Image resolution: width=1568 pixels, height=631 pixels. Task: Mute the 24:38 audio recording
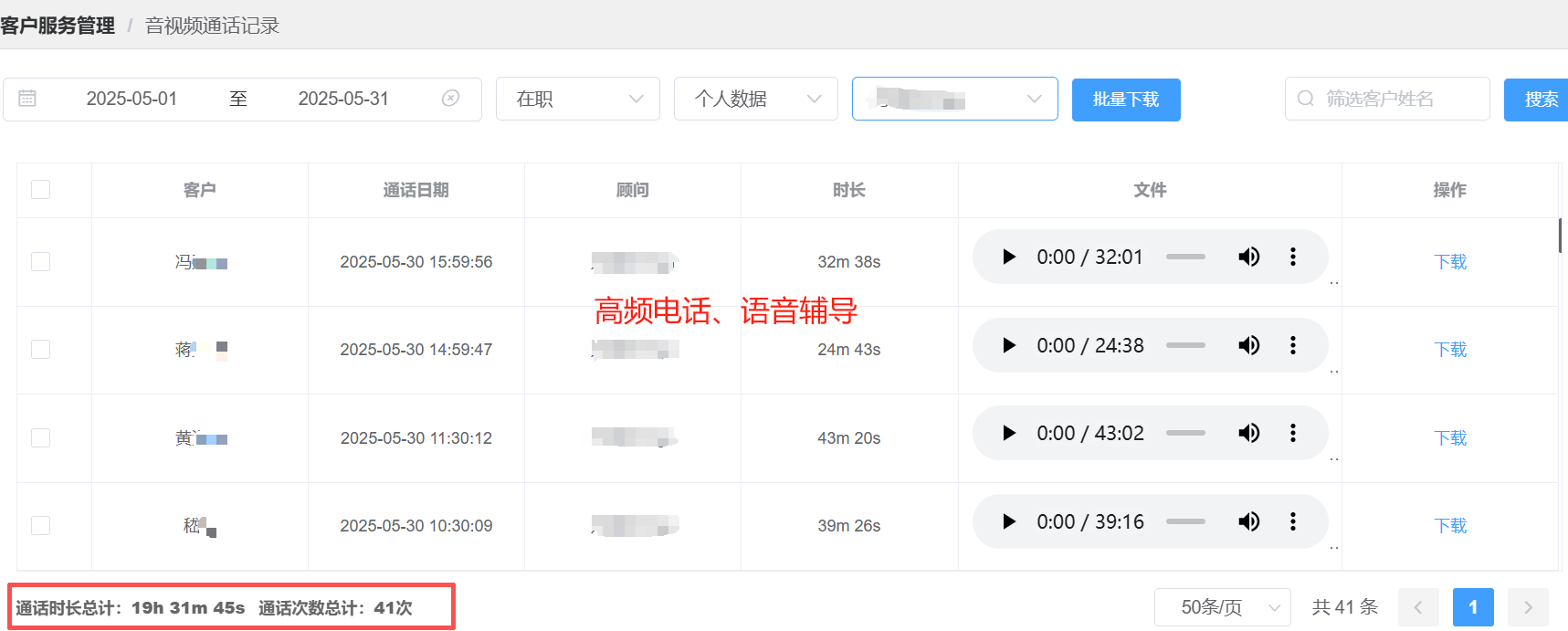pos(1248,345)
